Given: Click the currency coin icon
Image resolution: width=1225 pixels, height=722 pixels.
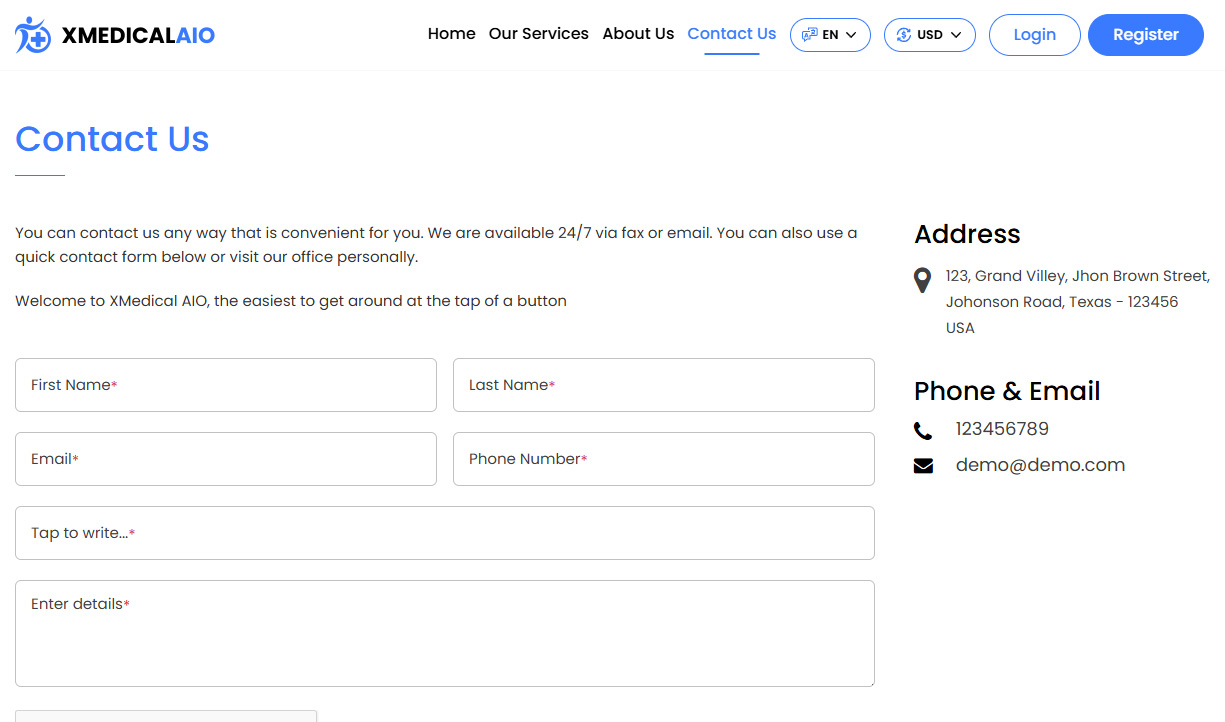Looking at the screenshot, I should click(904, 34).
